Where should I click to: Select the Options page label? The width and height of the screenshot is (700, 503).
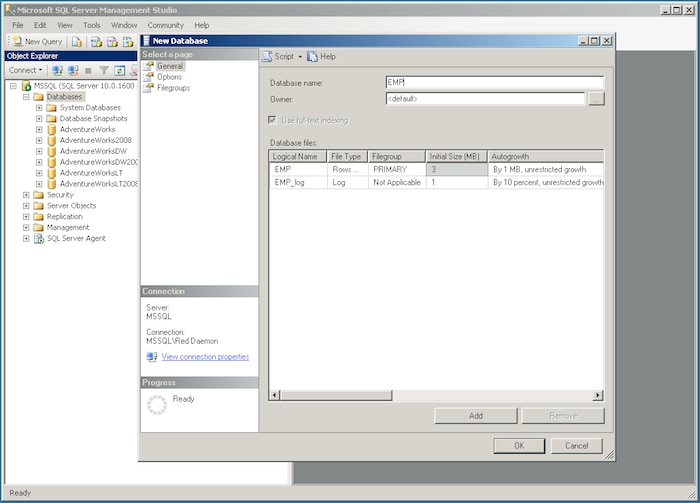pos(169,77)
